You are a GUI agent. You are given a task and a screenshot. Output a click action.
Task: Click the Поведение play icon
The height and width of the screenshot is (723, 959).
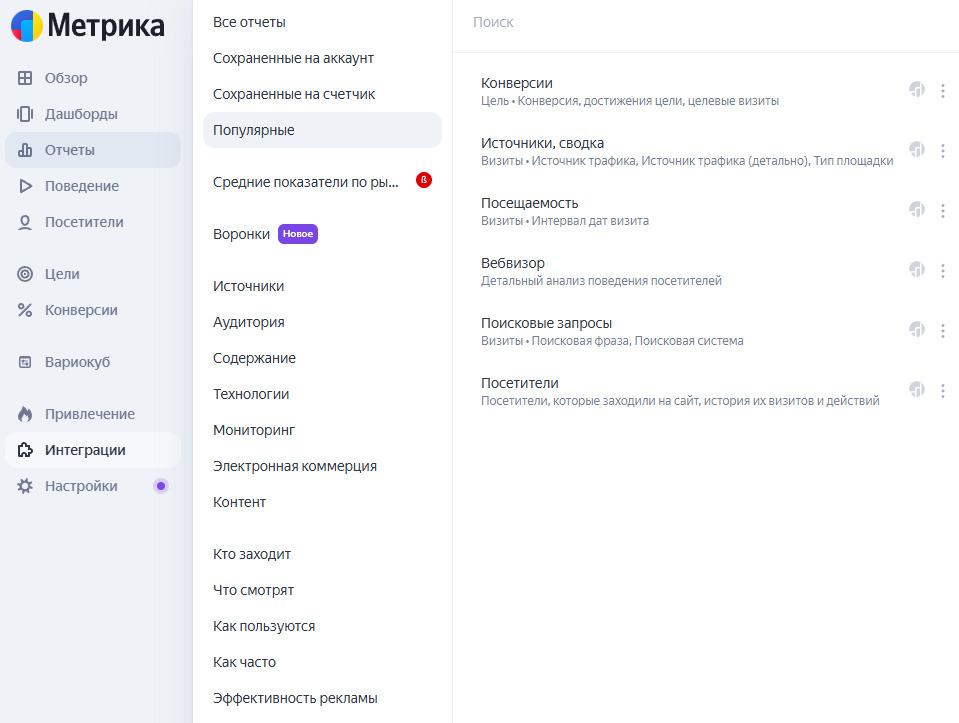[26, 186]
